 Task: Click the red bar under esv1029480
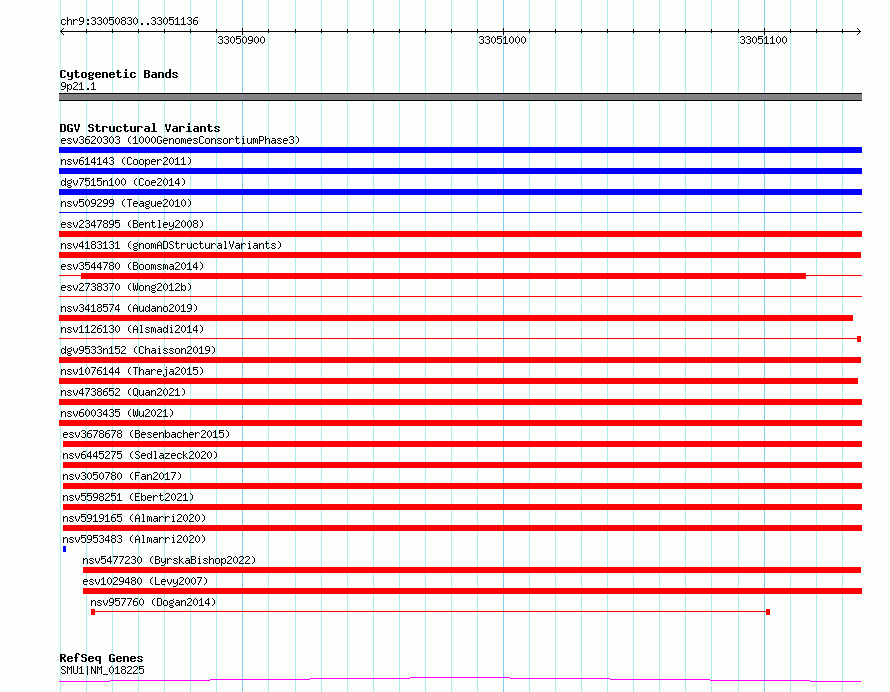point(472,591)
